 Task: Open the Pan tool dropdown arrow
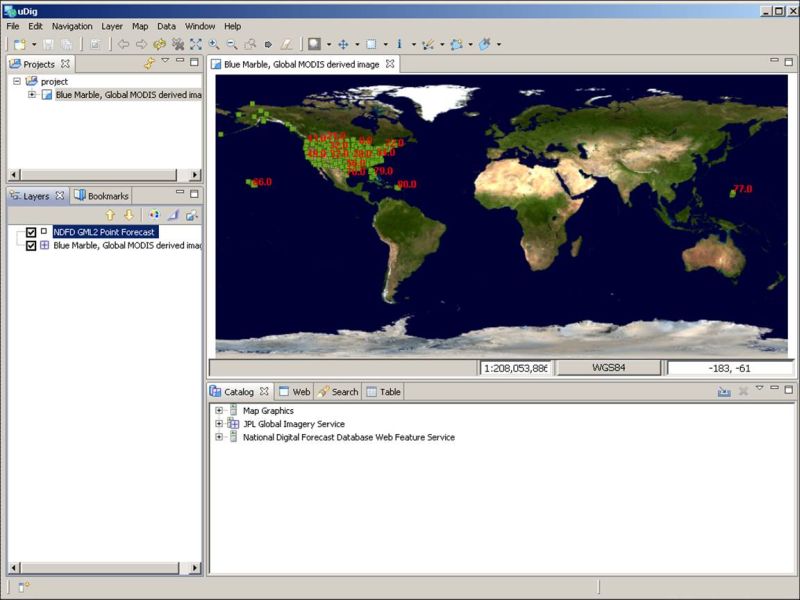click(x=357, y=44)
